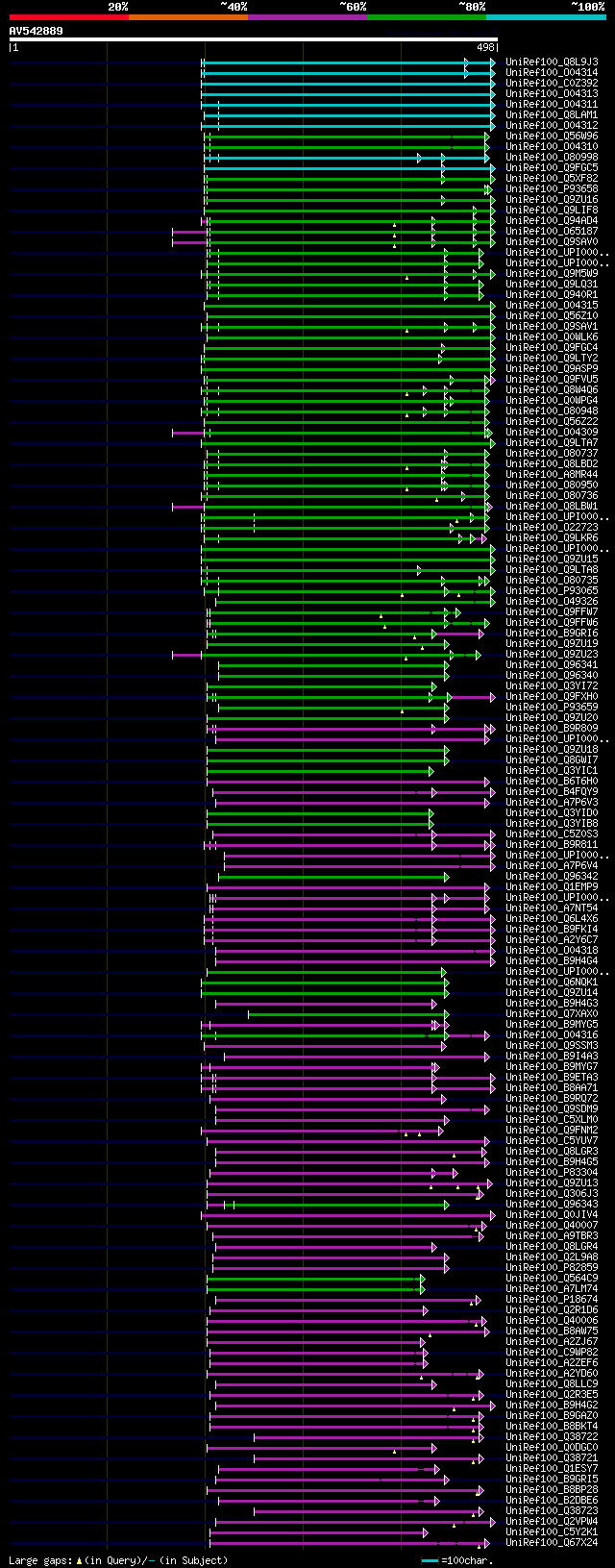Viewport: 615px width, 1568px height.
Task: Select subject label UniRef100_Q0WLK6
Action: click(552, 336)
